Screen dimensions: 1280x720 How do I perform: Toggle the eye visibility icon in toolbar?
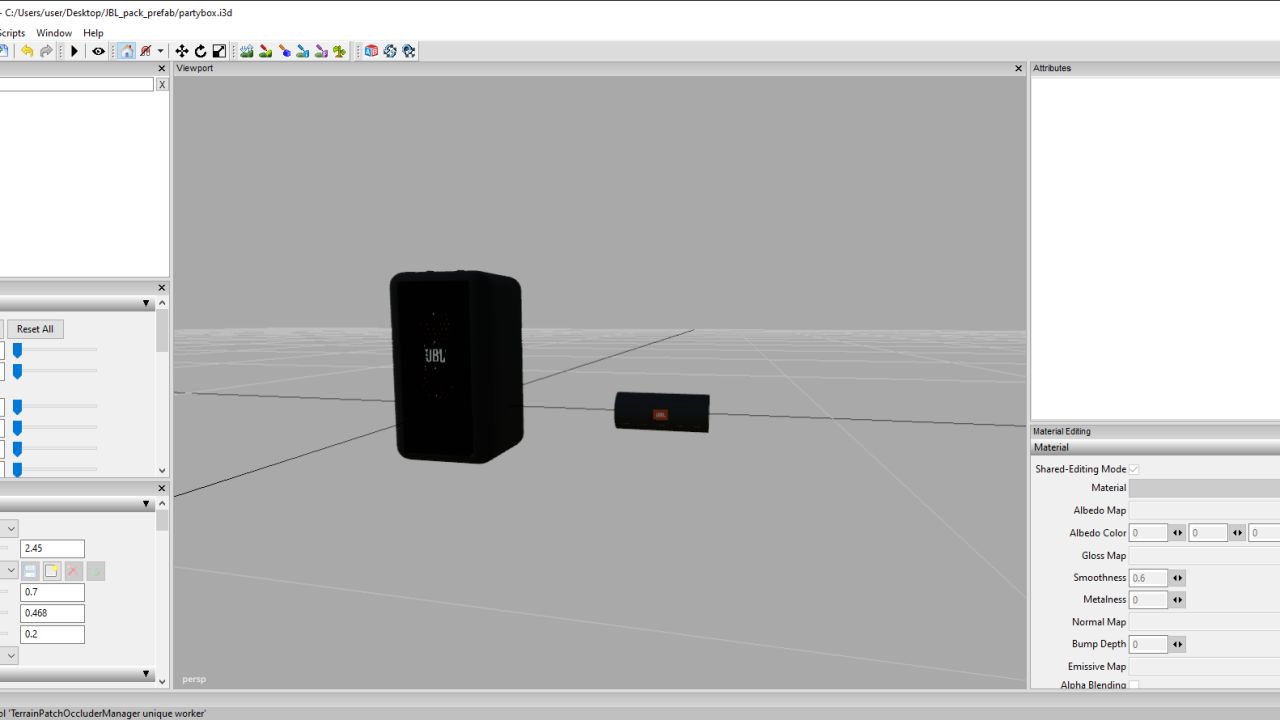click(x=98, y=51)
